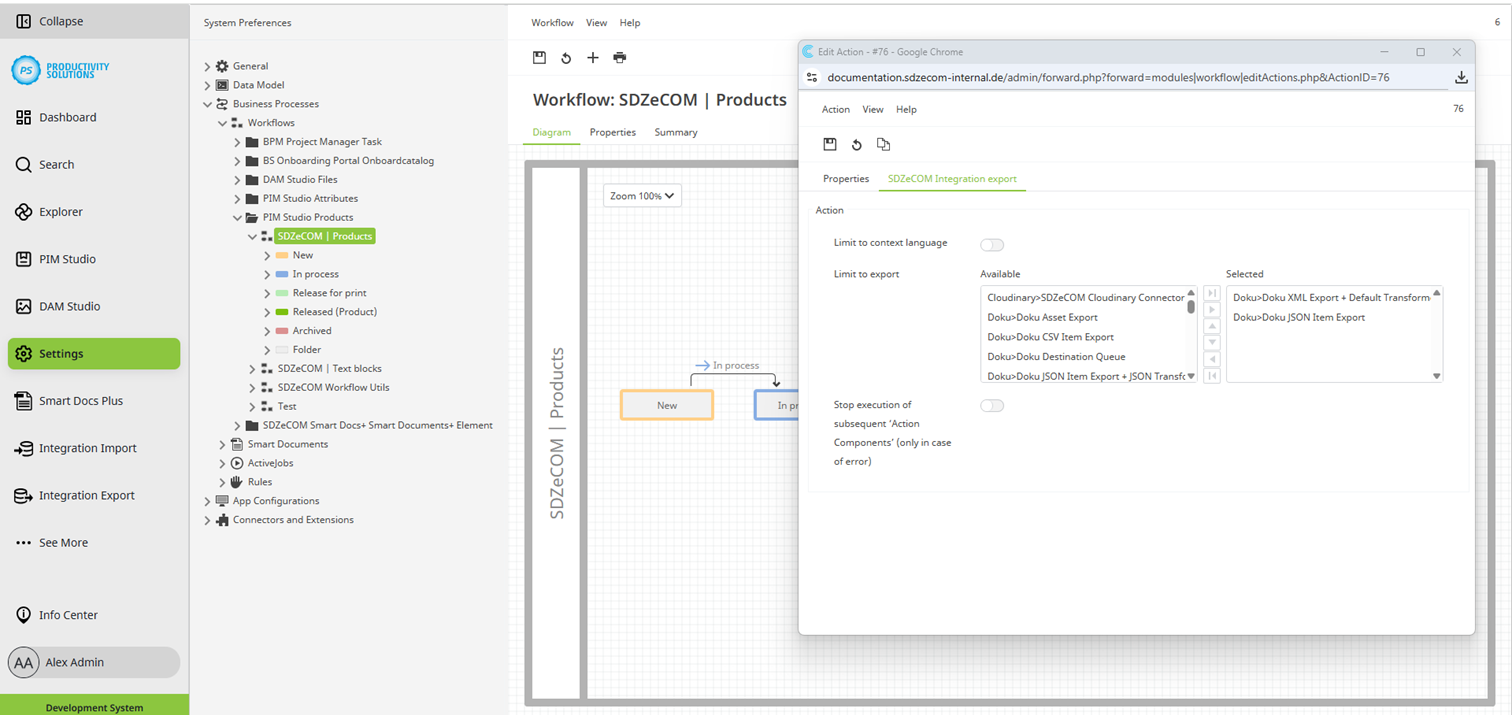Image resolution: width=1512 pixels, height=715 pixels.
Task: Expand the Smart Documents tree branch
Action: [x=222, y=444]
